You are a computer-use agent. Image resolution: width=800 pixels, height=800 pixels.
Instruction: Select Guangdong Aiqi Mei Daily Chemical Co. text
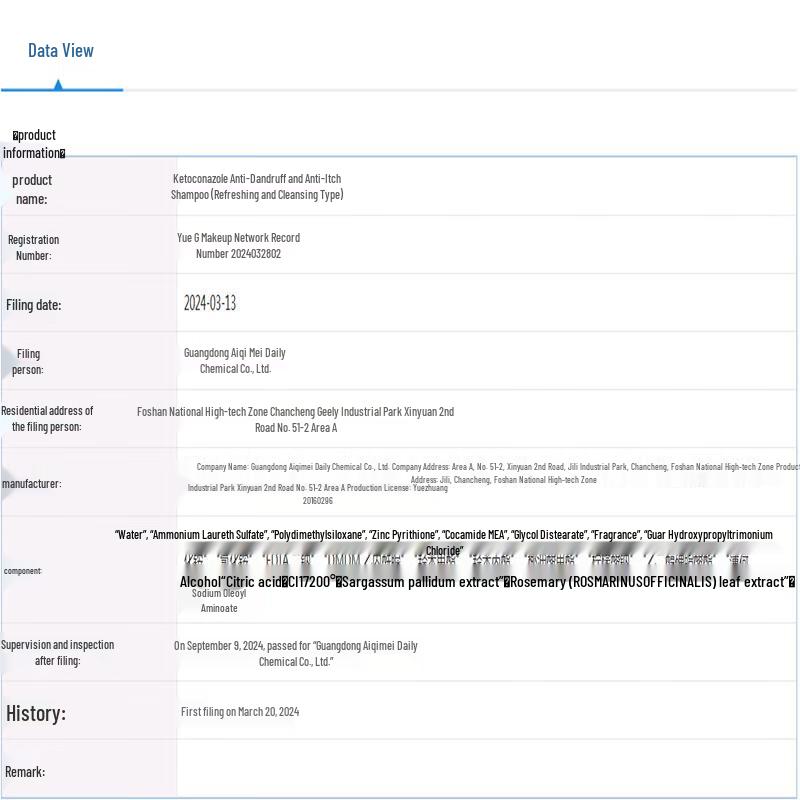coord(235,360)
